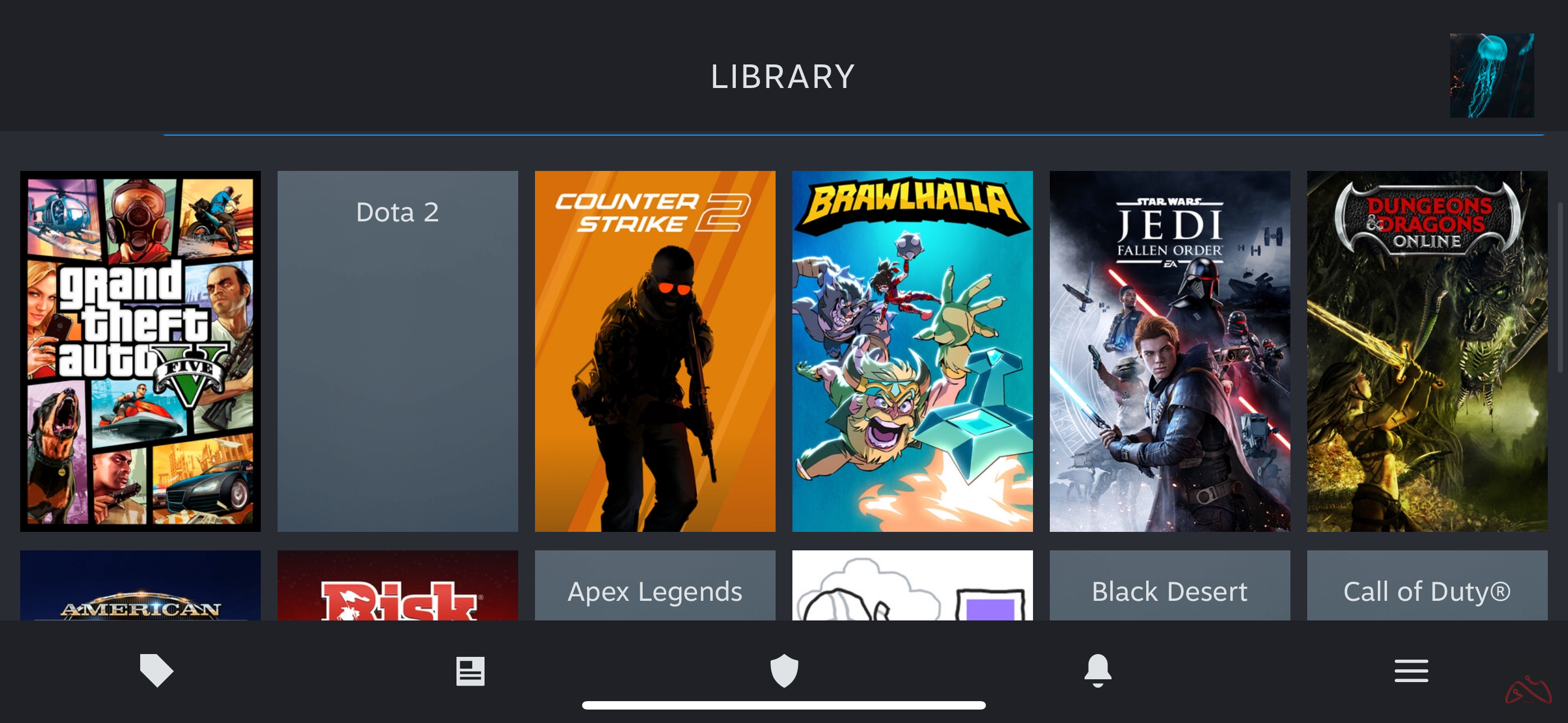The image size is (1568, 723).
Task: Open the Brawlhalla game cover
Action: [912, 351]
